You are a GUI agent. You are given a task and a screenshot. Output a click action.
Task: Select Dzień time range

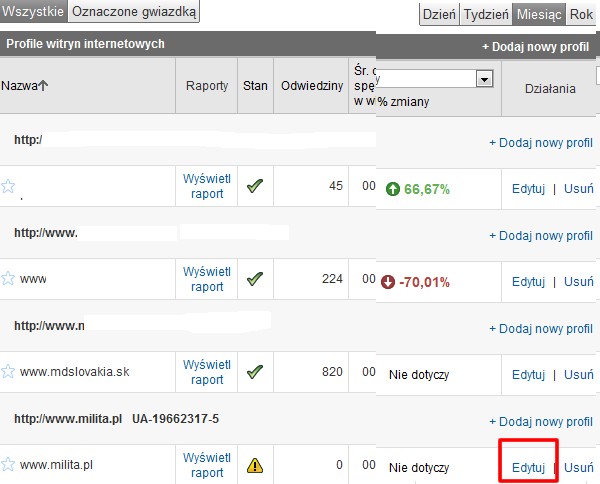[439, 15]
